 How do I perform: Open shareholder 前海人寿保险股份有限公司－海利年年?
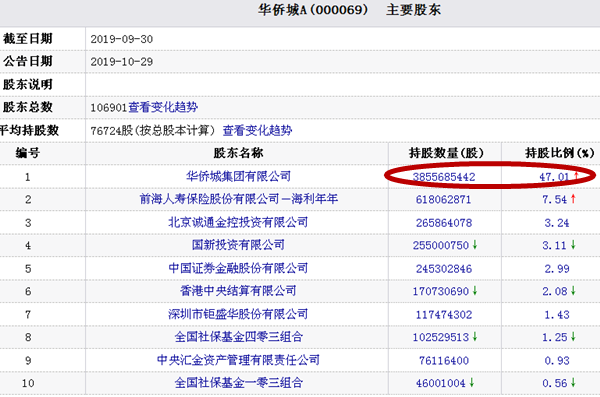238,199
